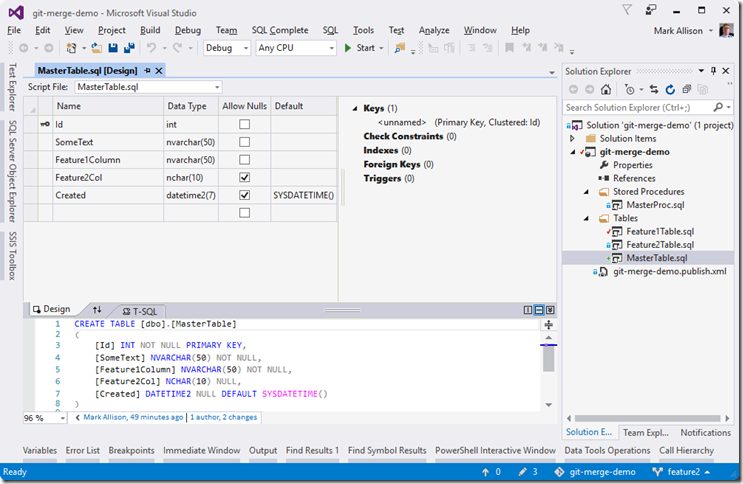This screenshot has width=743, height=484.
Task: Open the File menu
Action: [x=14, y=30]
